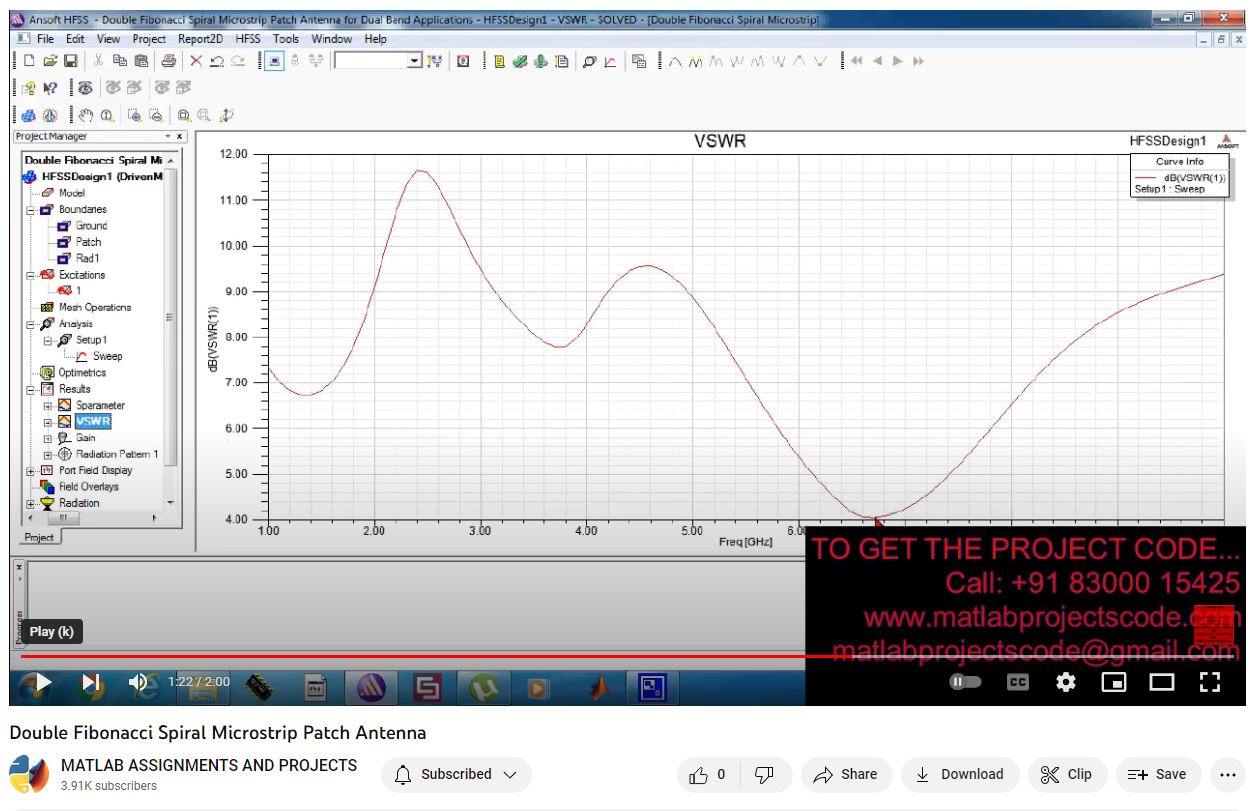Mute the video volume

[x=139, y=682]
